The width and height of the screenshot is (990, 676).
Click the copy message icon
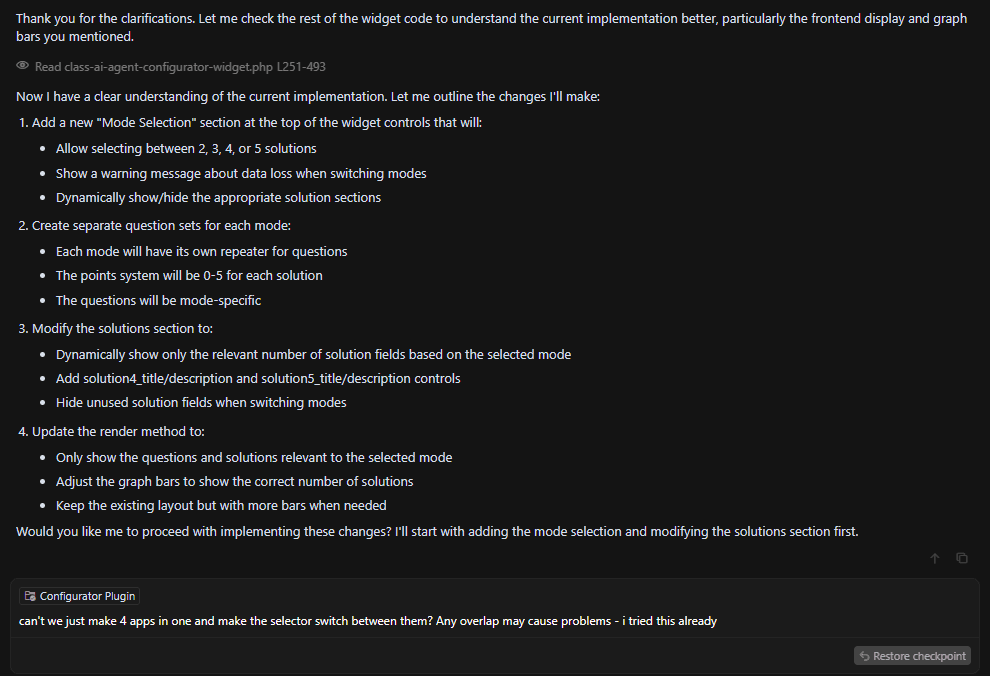962,558
